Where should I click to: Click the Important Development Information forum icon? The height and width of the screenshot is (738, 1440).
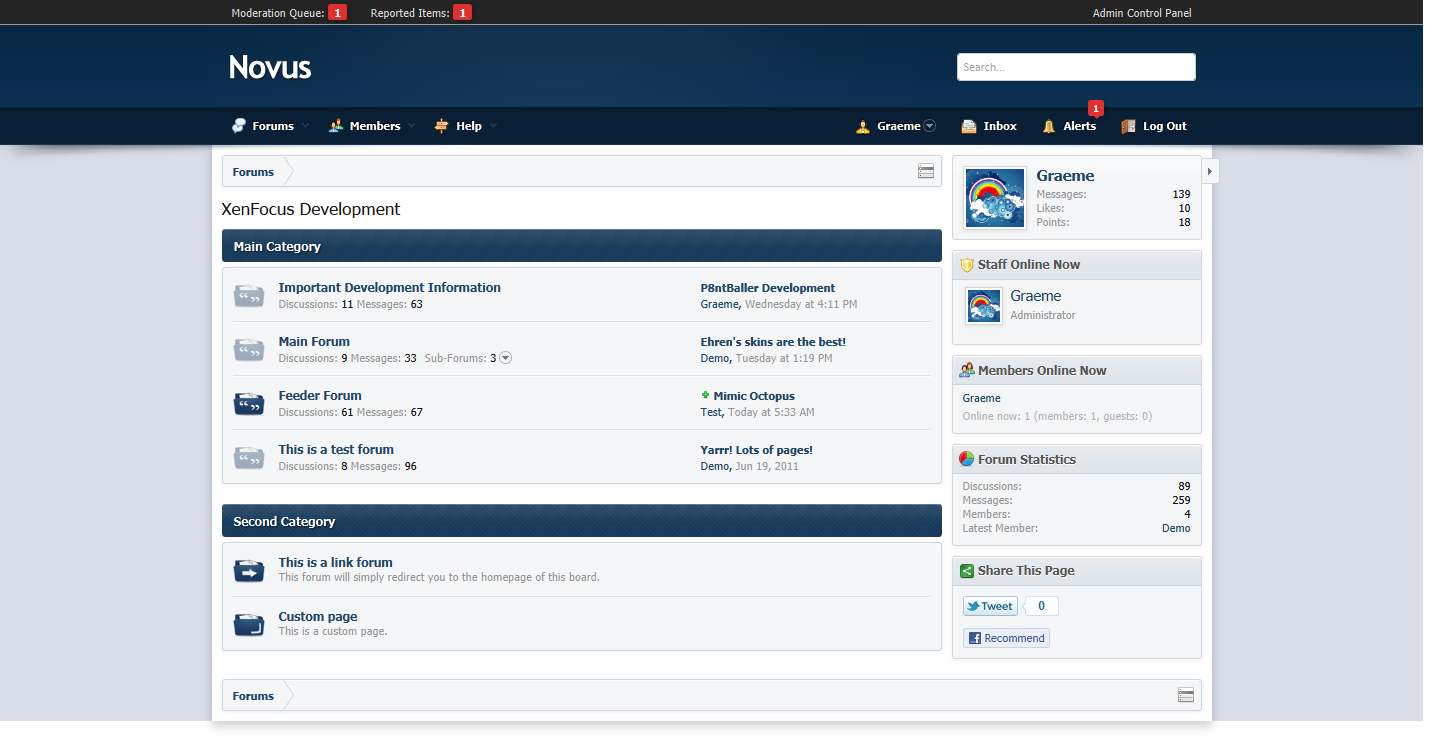[x=249, y=296]
